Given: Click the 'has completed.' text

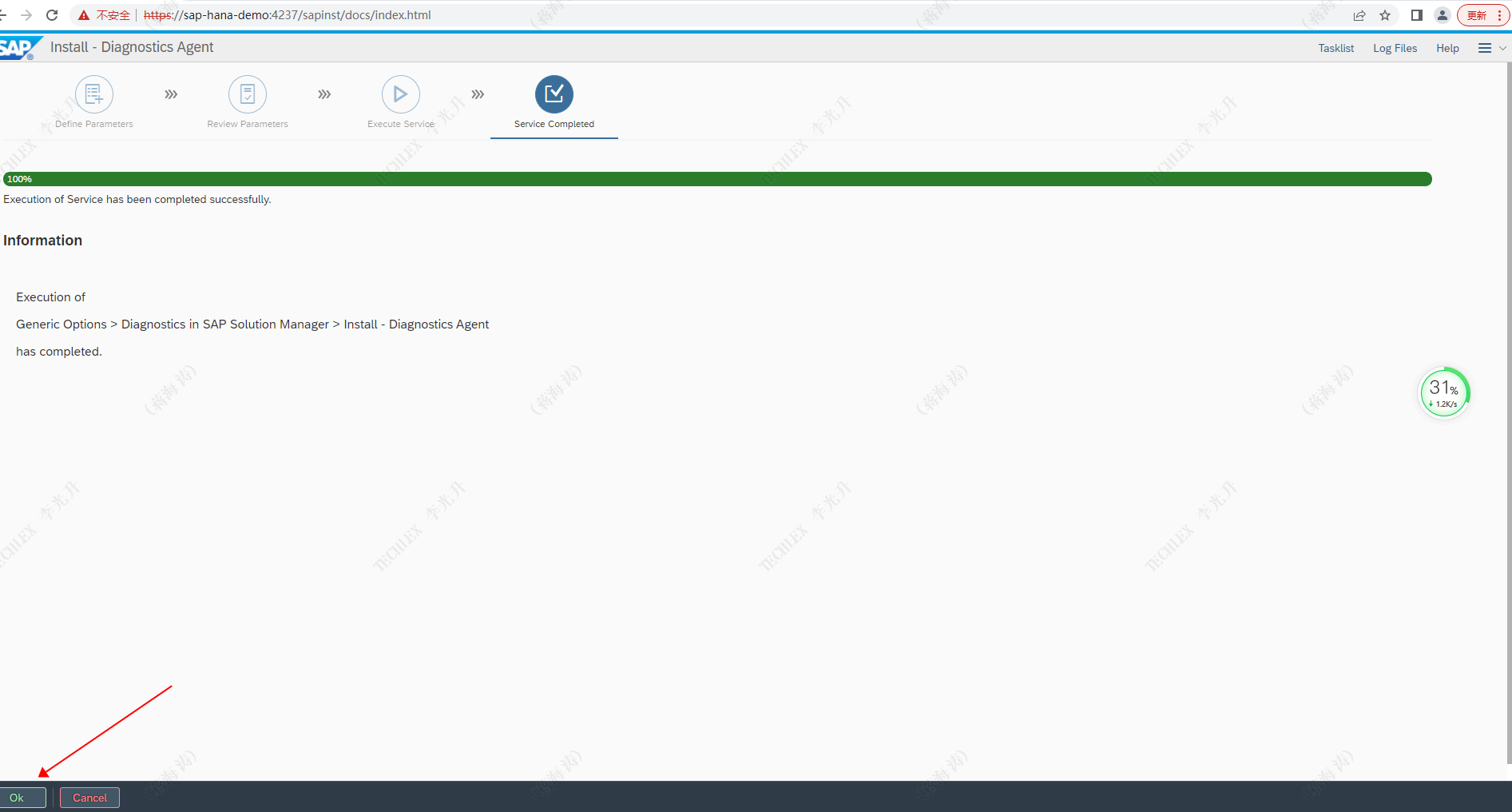Looking at the screenshot, I should pos(59,352).
